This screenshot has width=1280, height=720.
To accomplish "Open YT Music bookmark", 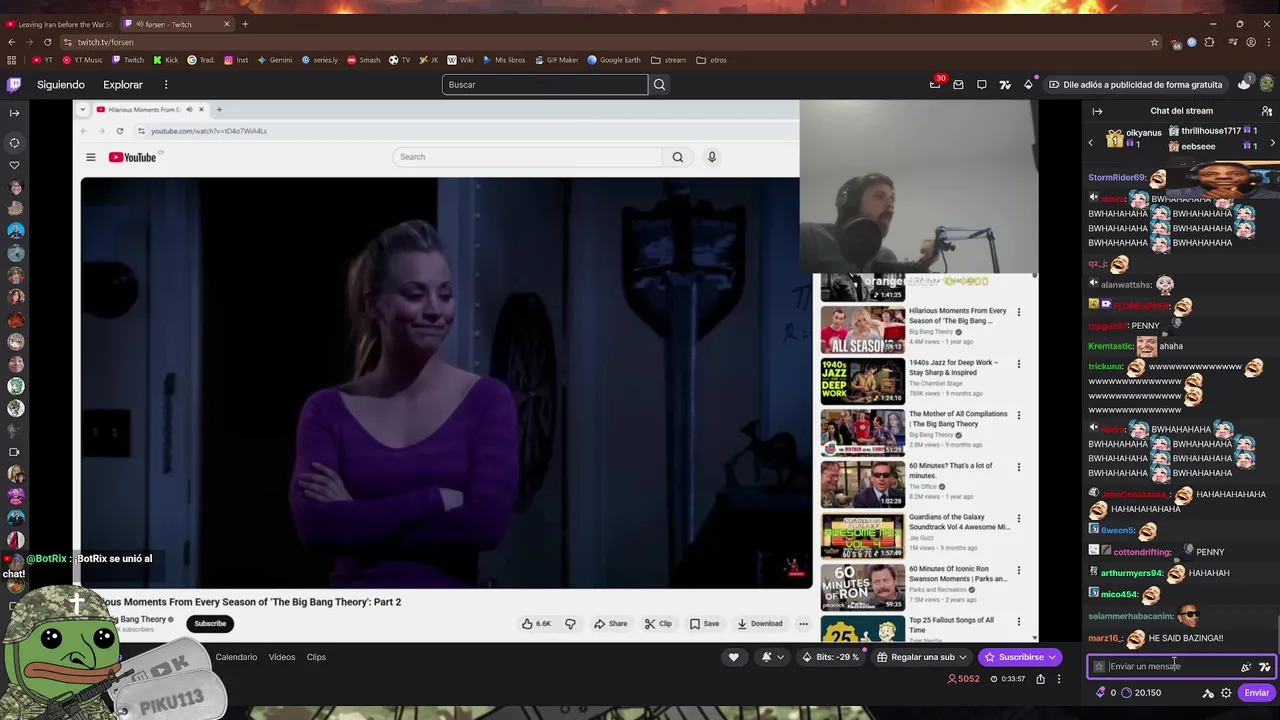I will [82, 60].
